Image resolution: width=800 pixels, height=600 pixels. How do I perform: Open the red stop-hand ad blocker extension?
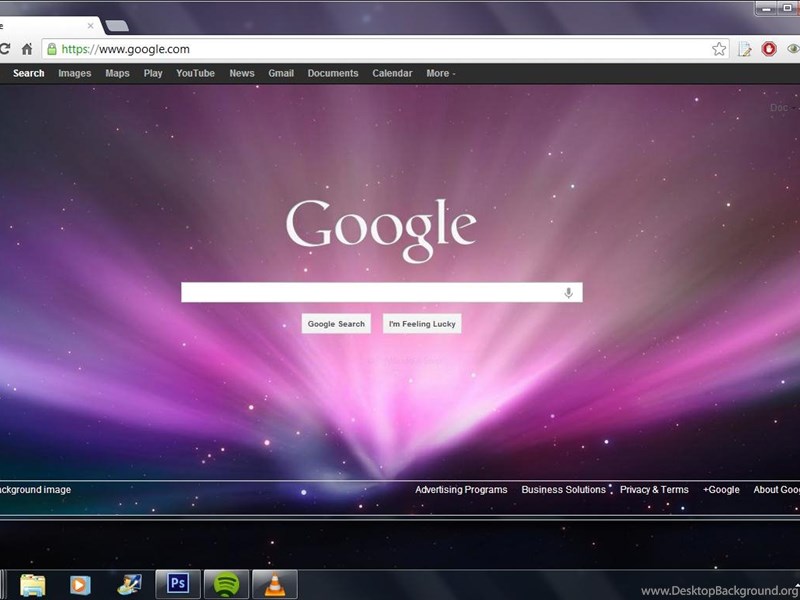(x=769, y=49)
